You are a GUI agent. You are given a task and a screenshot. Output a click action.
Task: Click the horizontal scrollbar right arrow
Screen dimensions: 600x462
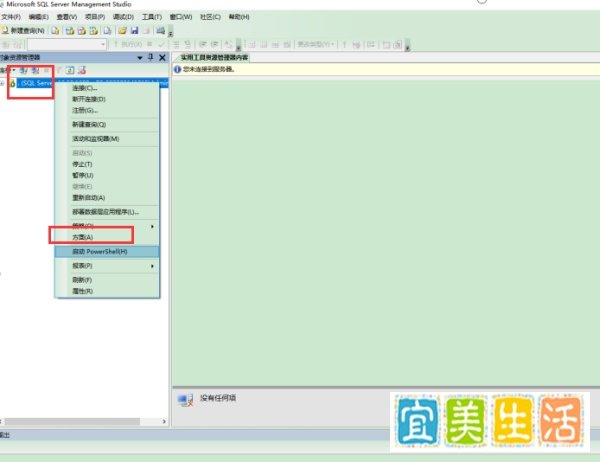pyautogui.click(x=164, y=421)
